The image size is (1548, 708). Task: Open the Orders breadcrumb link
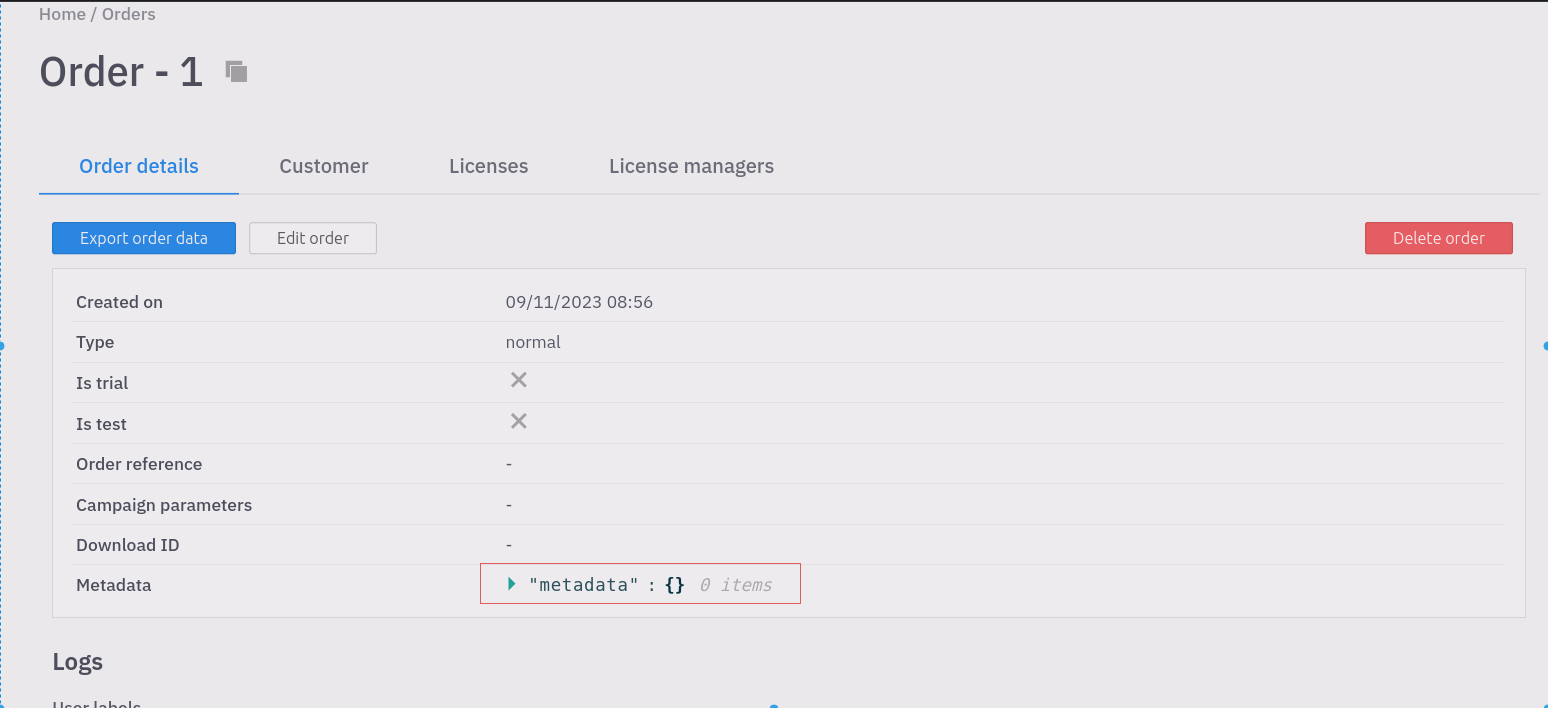(x=128, y=13)
